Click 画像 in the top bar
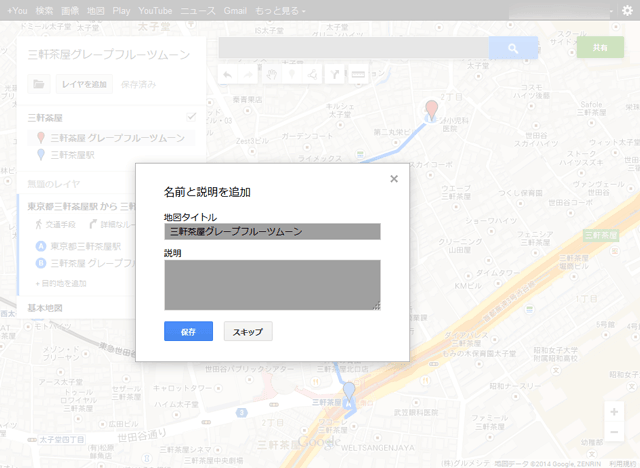This screenshot has width=640, height=468. [x=70, y=11]
